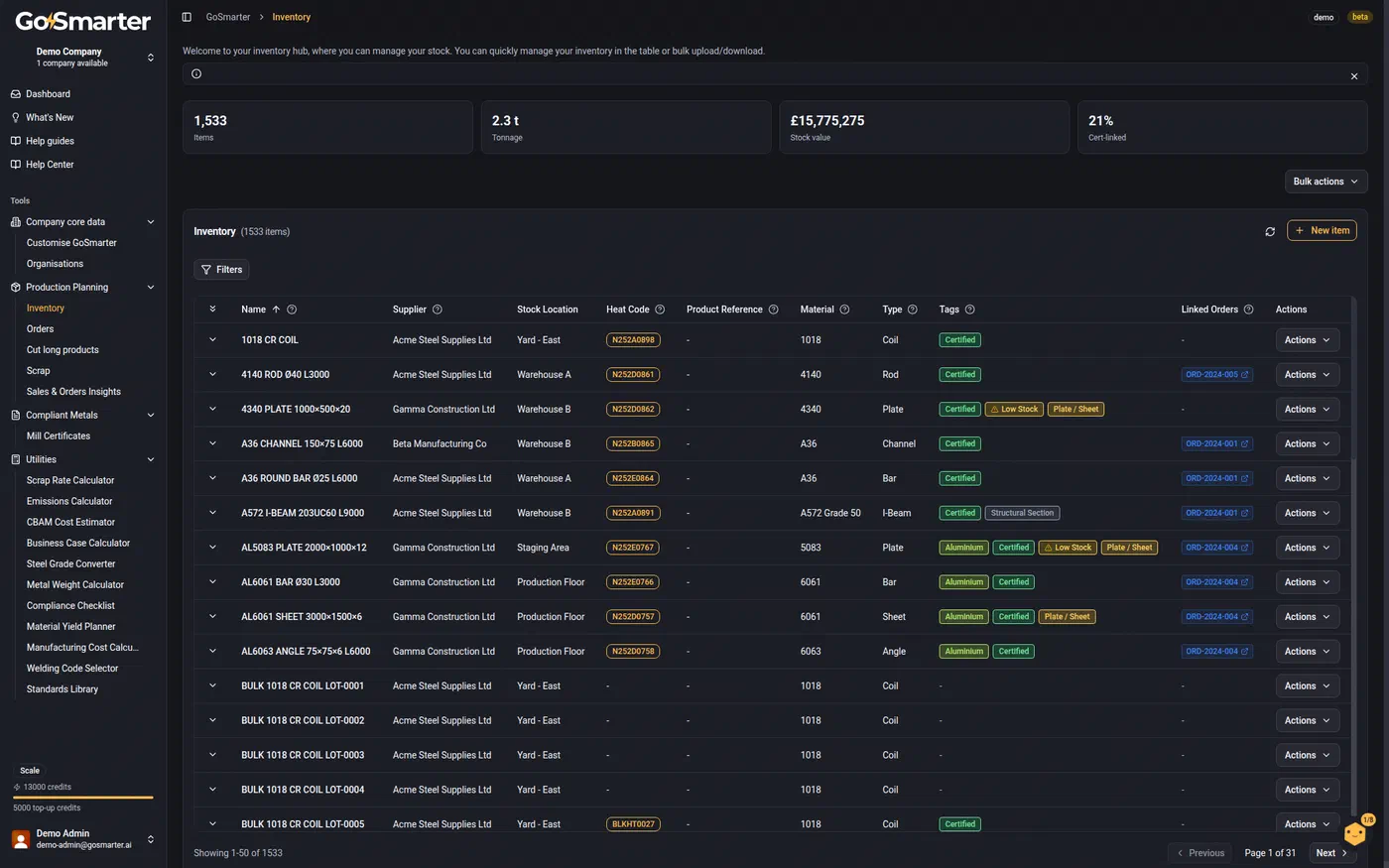The image size is (1389, 868).
Task: Click the New item button
Action: coord(1322,231)
